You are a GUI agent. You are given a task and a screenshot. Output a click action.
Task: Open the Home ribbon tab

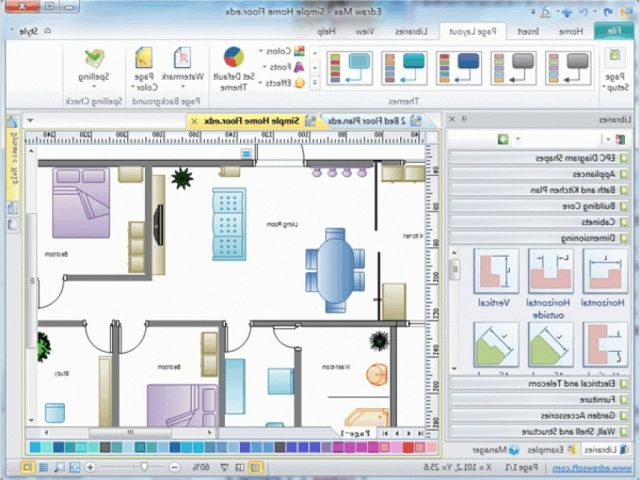570,31
